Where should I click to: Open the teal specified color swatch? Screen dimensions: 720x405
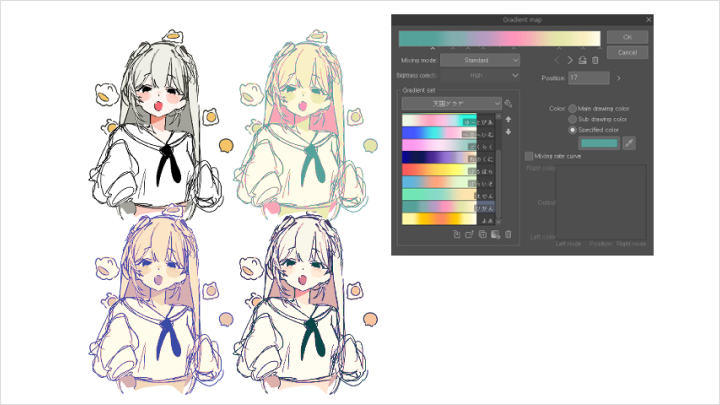coord(599,143)
